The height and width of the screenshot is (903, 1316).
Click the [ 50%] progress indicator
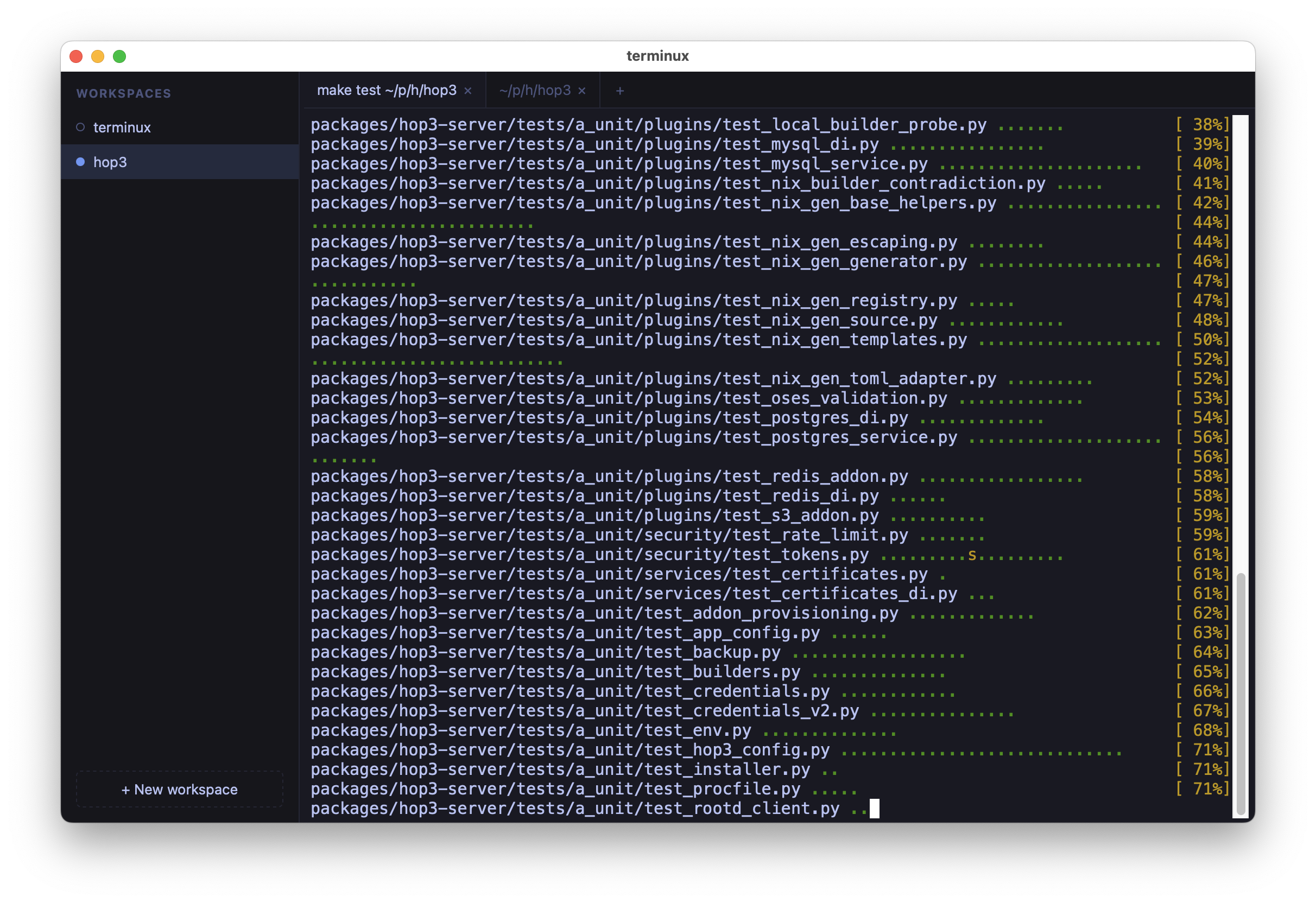1203,340
